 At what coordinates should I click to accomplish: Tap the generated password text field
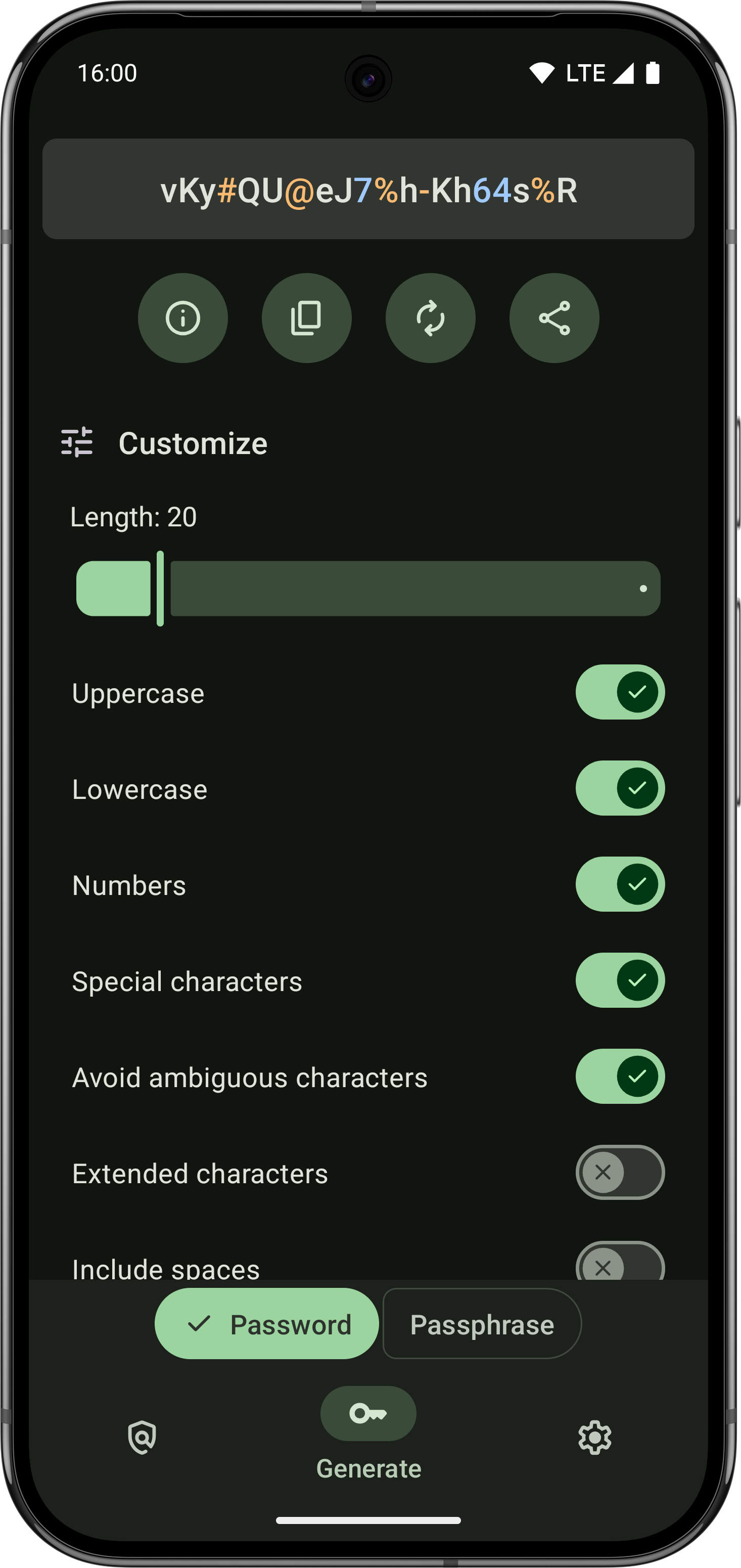coord(368,189)
